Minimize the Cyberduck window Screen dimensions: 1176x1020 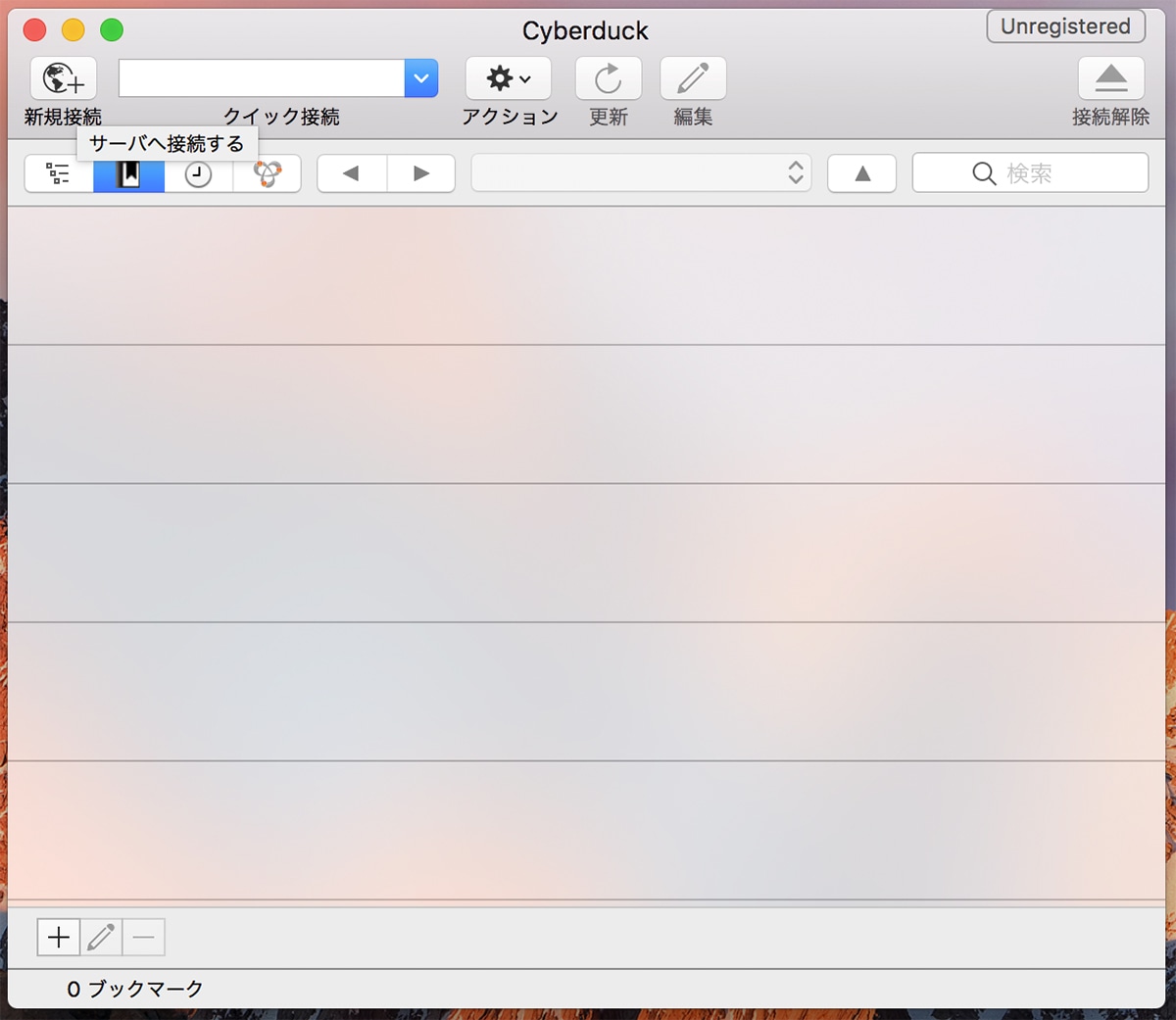[73, 30]
